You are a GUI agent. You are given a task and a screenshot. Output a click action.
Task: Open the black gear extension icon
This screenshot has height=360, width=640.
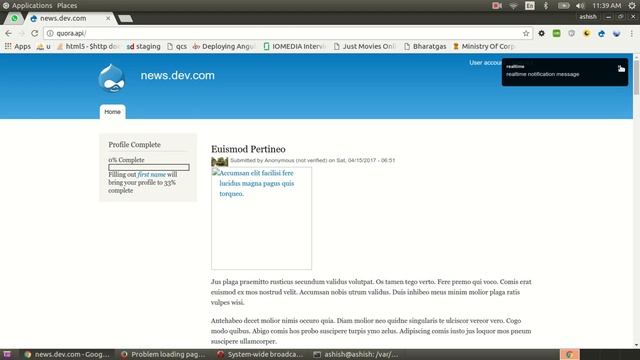(542, 33)
